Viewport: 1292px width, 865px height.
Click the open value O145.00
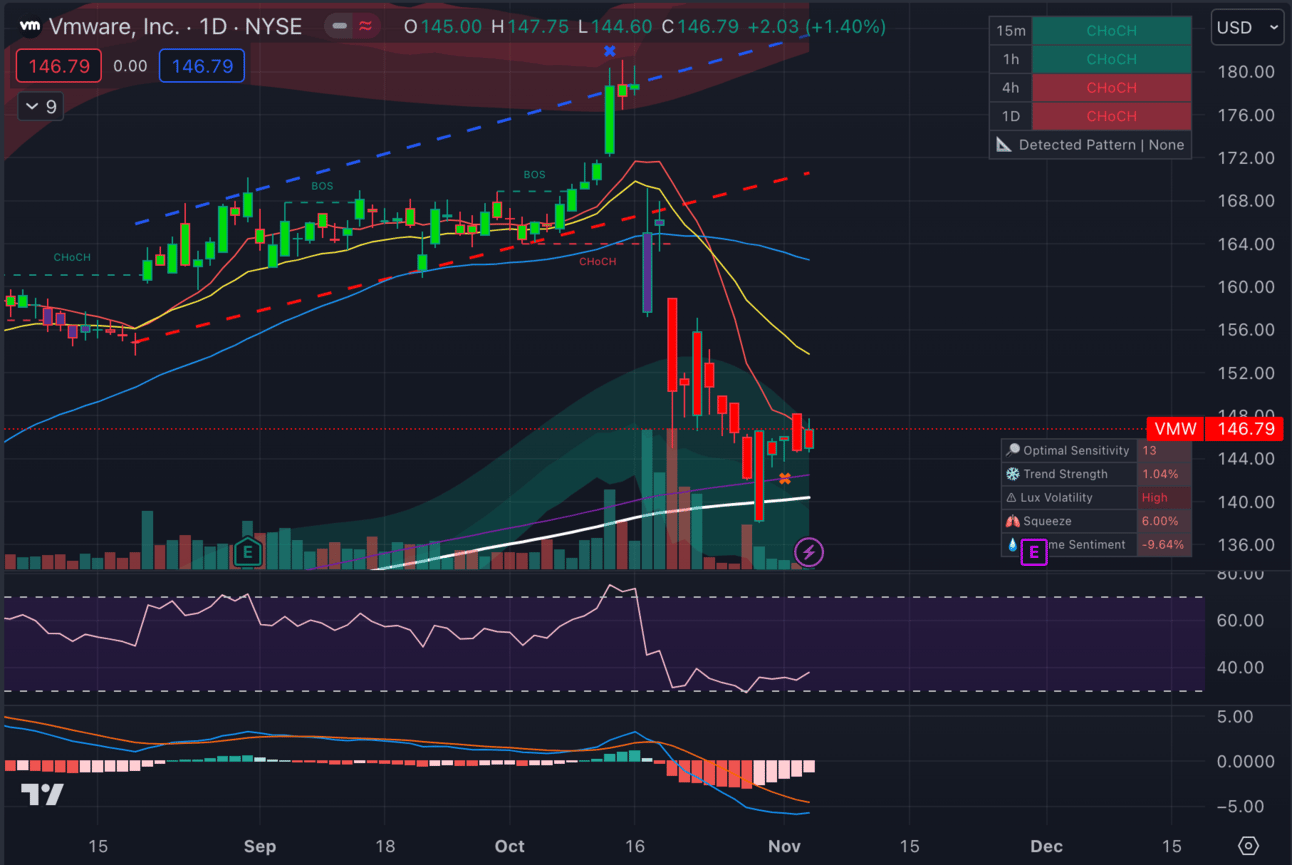pos(444,27)
